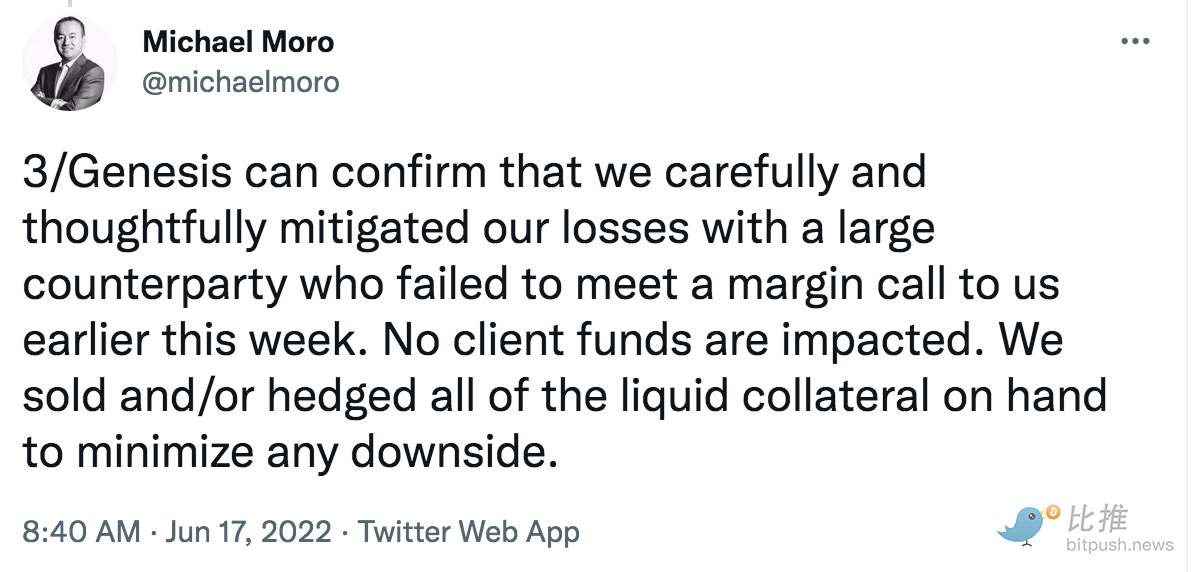Open the Michael Moro display name link
The image size is (1194, 572).
point(238,42)
